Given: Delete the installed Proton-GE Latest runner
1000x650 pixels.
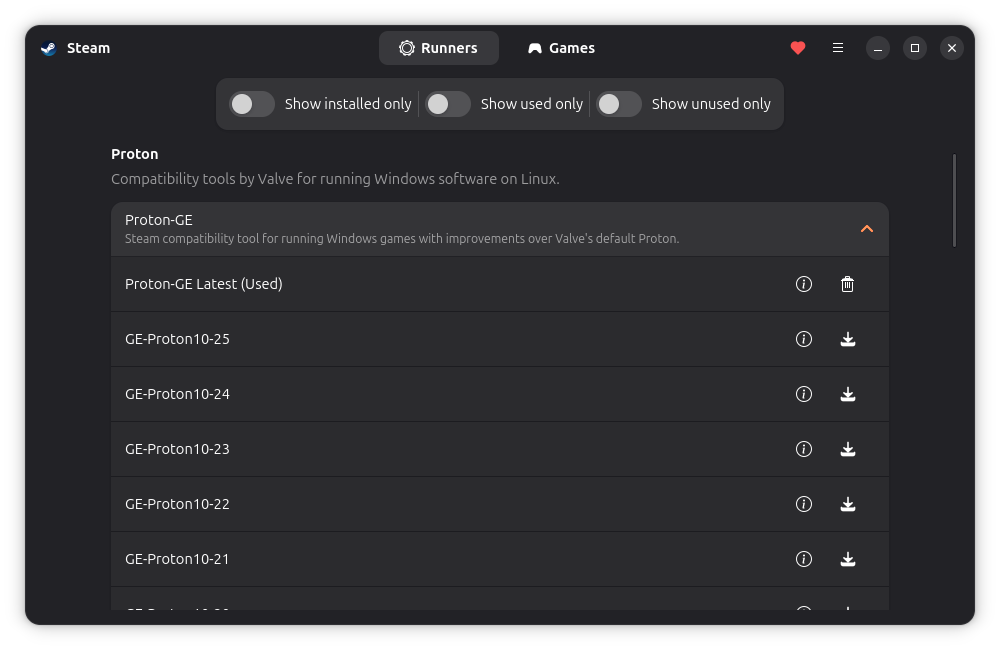Looking at the screenshot, I should click(847, 284).
